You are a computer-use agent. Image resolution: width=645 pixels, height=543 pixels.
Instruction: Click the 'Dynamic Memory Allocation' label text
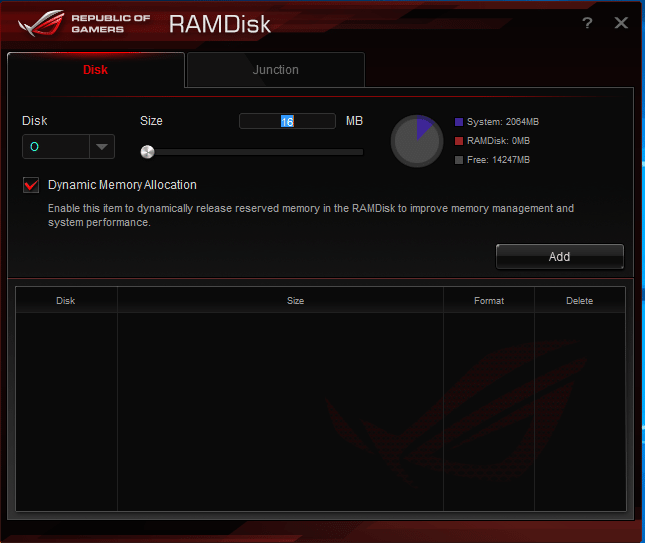122,185
